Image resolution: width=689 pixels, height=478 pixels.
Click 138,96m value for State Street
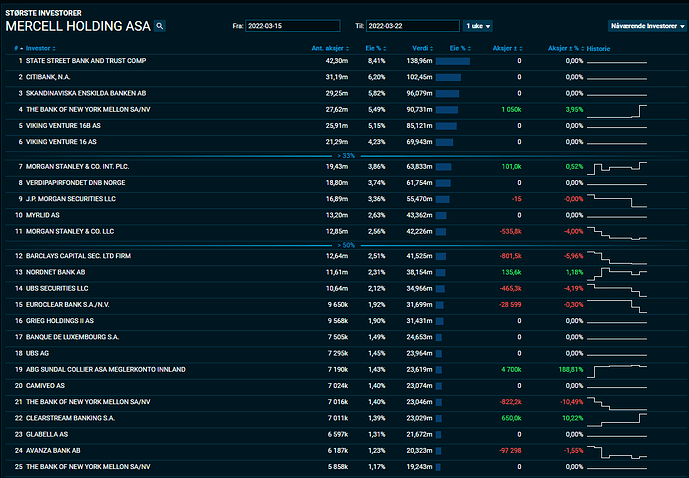[419, 61]
